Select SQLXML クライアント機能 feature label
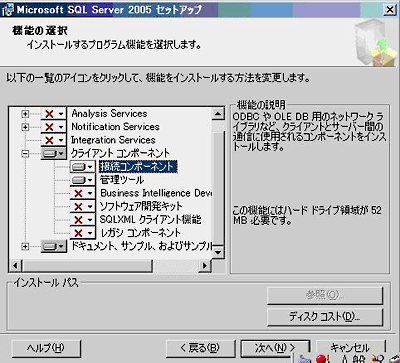This screenshot has height=363, width=400. (150, 220)
